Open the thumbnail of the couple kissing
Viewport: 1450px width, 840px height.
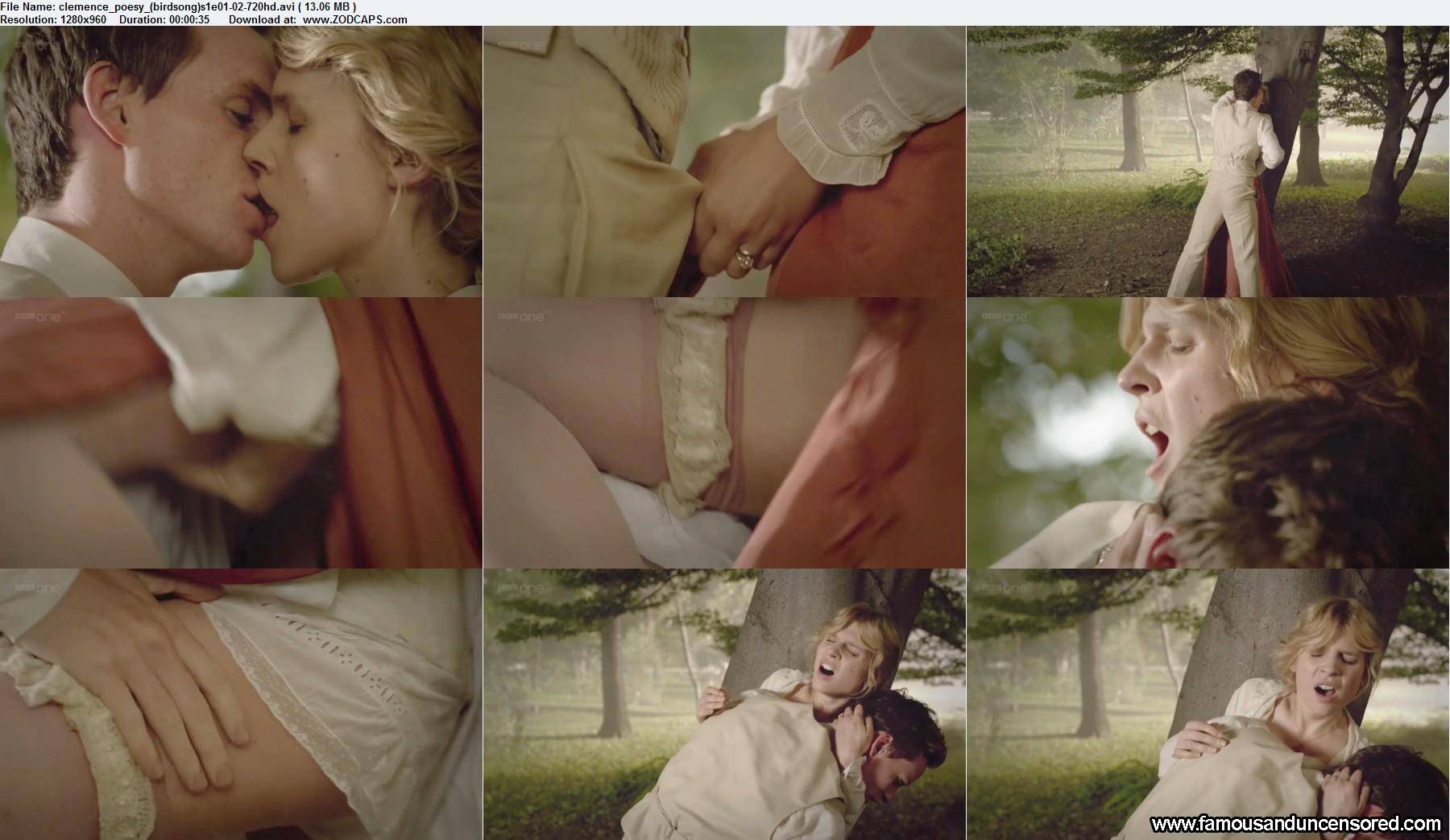241,161
